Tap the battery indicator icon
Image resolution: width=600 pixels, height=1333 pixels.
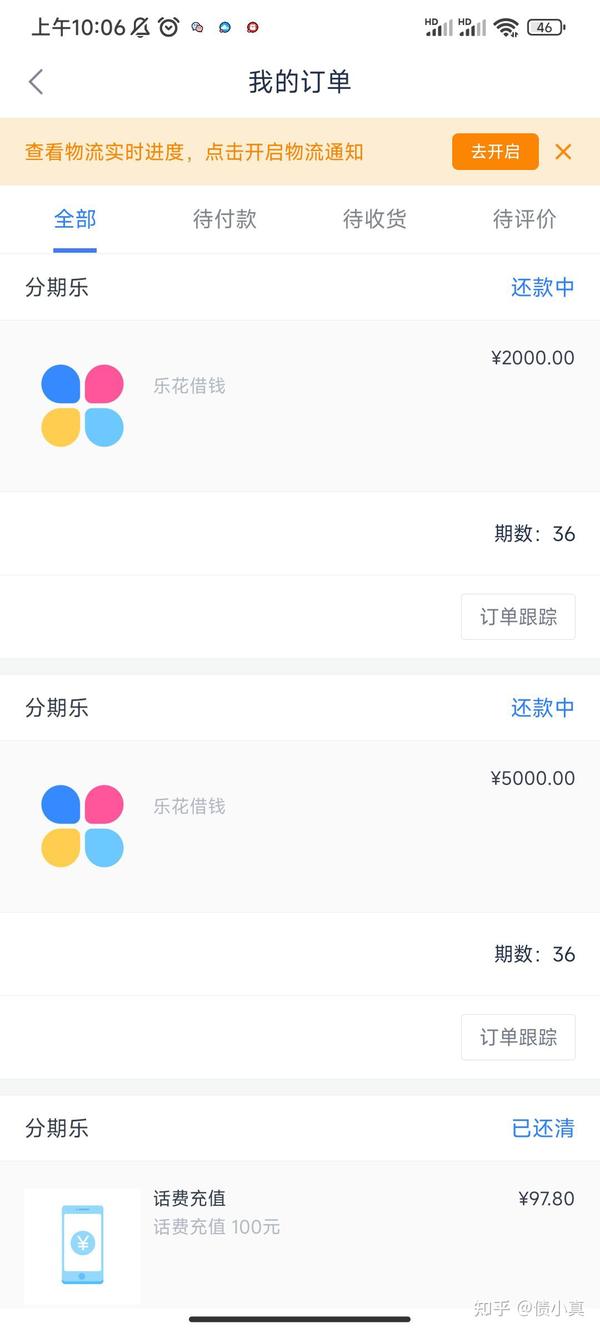[545, 28]
